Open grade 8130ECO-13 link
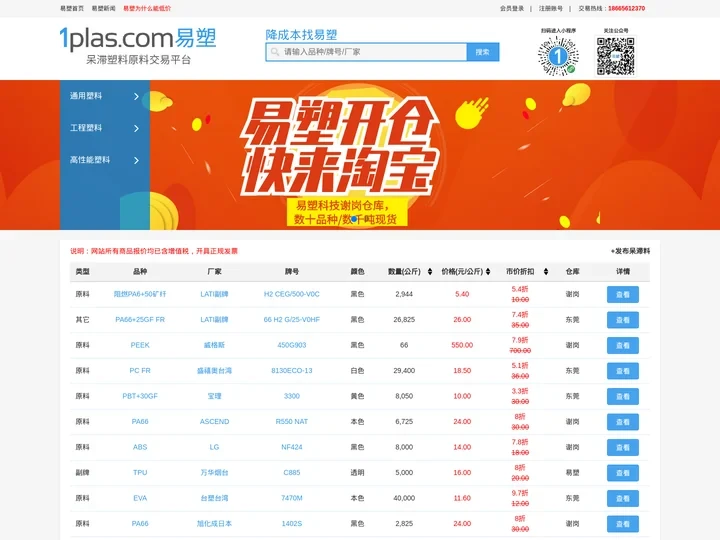 [x=292, y=371]
